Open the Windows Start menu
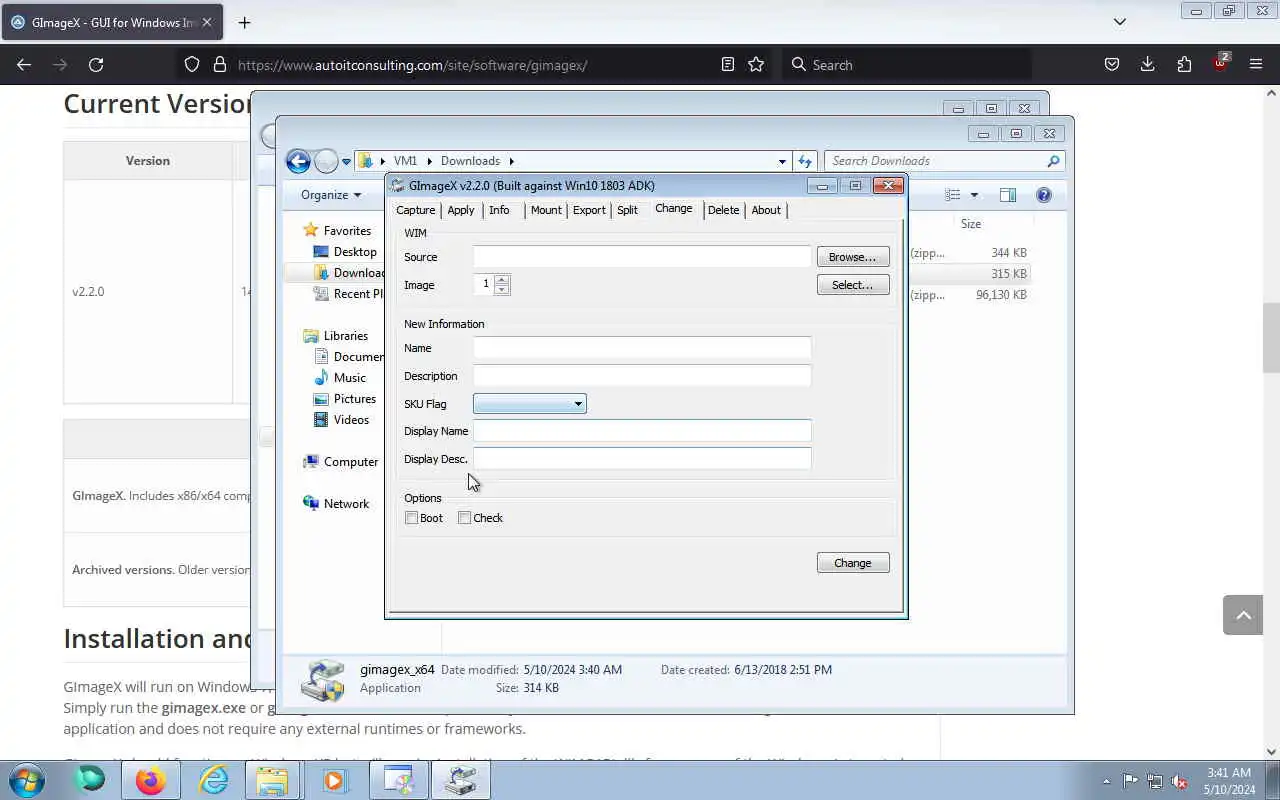Screen dimensions: 1280x800 pyautogui.click(x=27, y=780)
